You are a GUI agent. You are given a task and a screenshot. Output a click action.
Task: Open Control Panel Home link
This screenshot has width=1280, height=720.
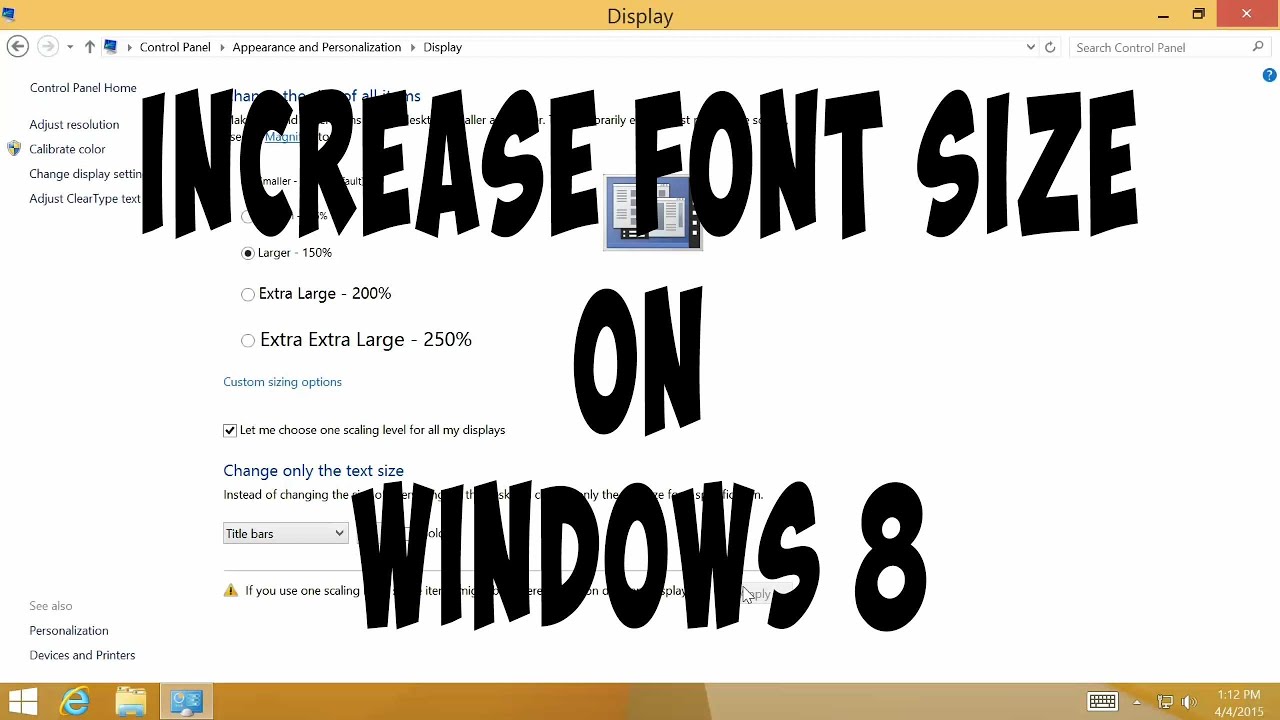83,88
